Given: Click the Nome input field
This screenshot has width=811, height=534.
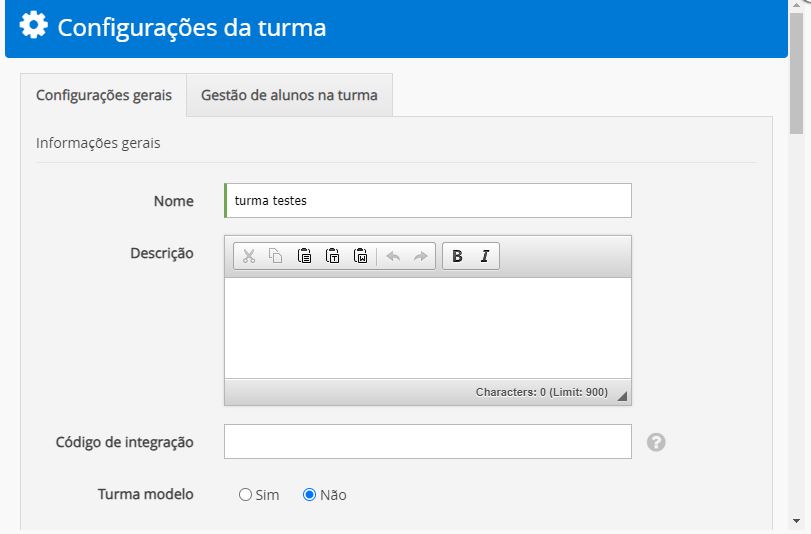Looking at the screenshot, I should [428, 201].
